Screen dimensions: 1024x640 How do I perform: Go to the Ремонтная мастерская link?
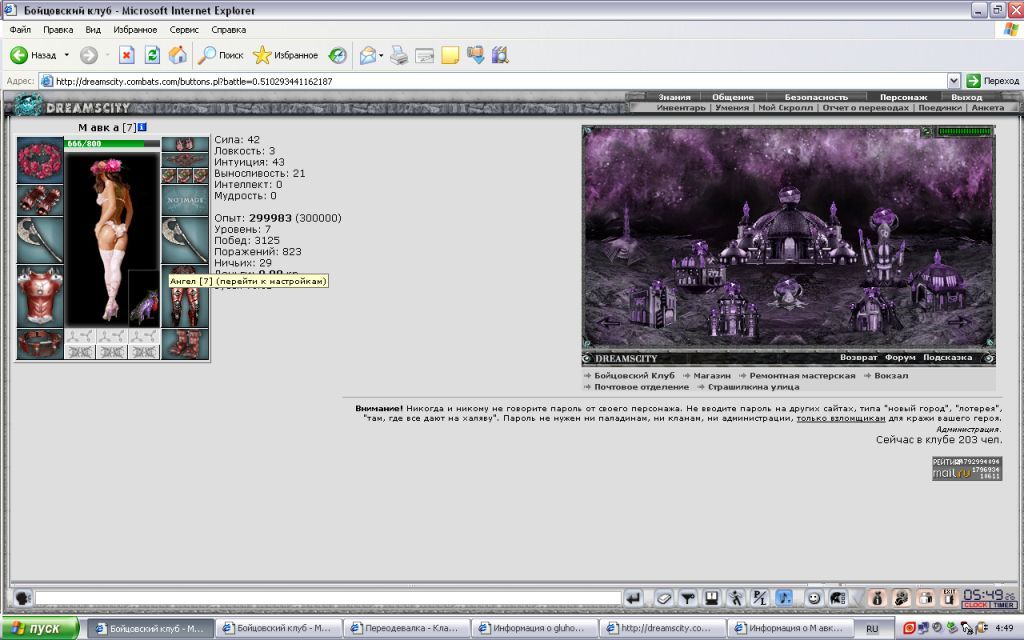click(x=802, y=376)
